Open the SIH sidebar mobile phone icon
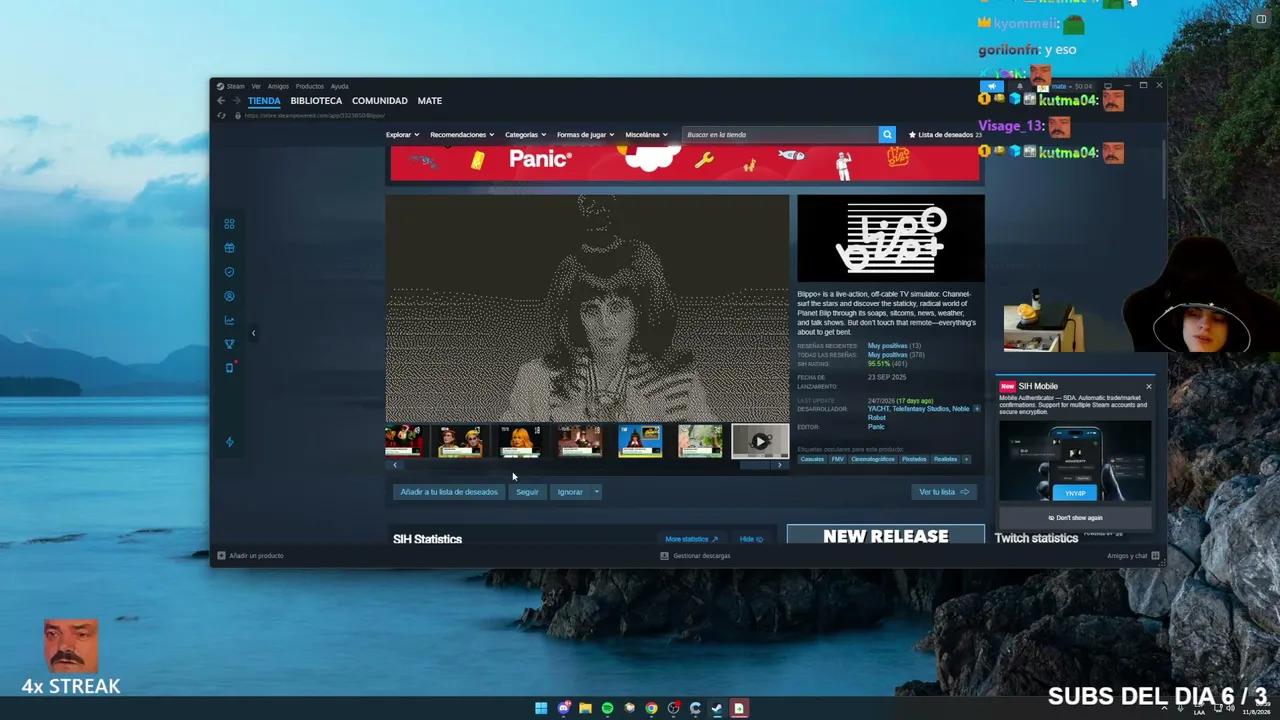1280x720 pixels. tap(229, 367)
